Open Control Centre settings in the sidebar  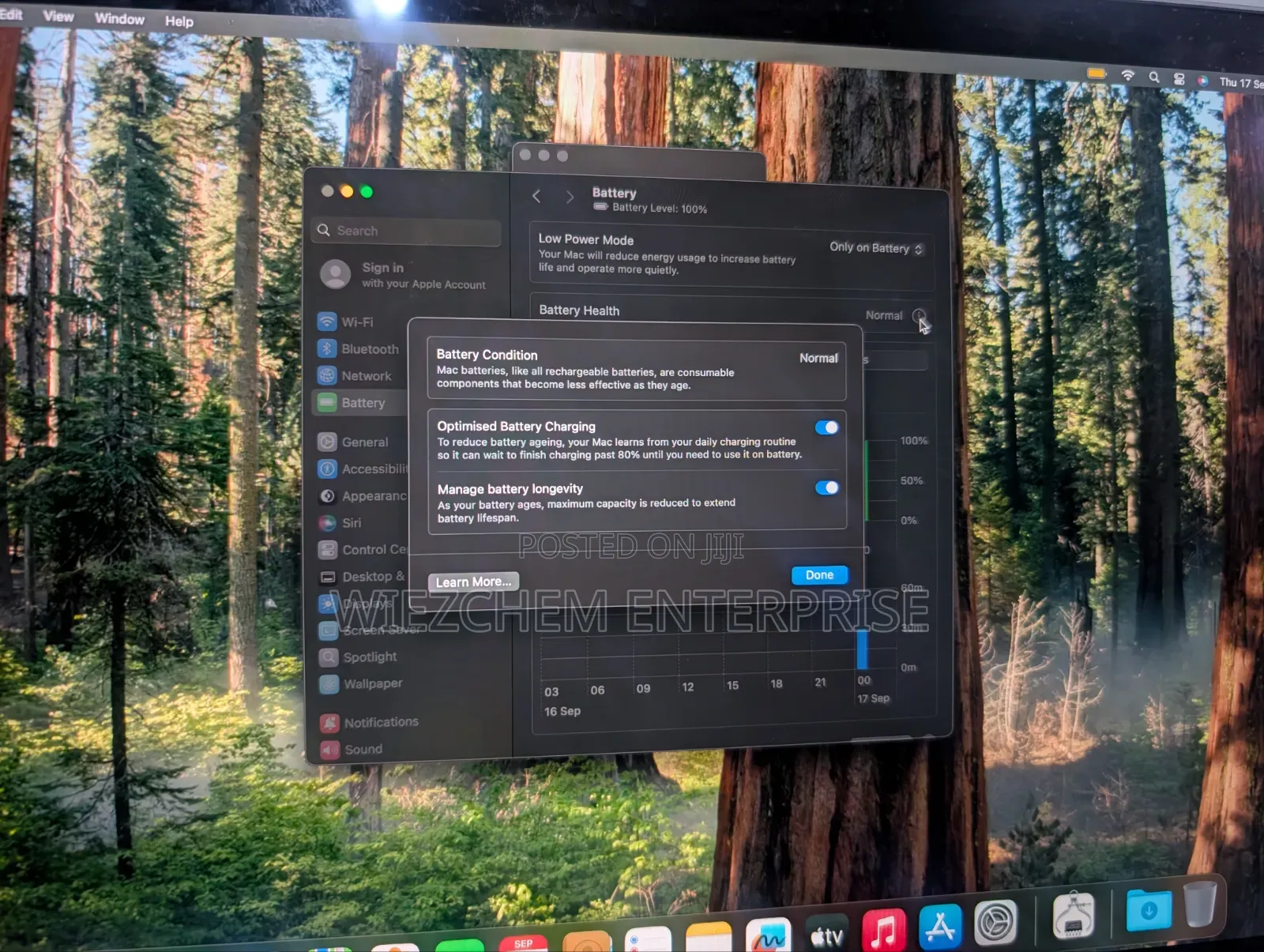(x=363, y=549)
